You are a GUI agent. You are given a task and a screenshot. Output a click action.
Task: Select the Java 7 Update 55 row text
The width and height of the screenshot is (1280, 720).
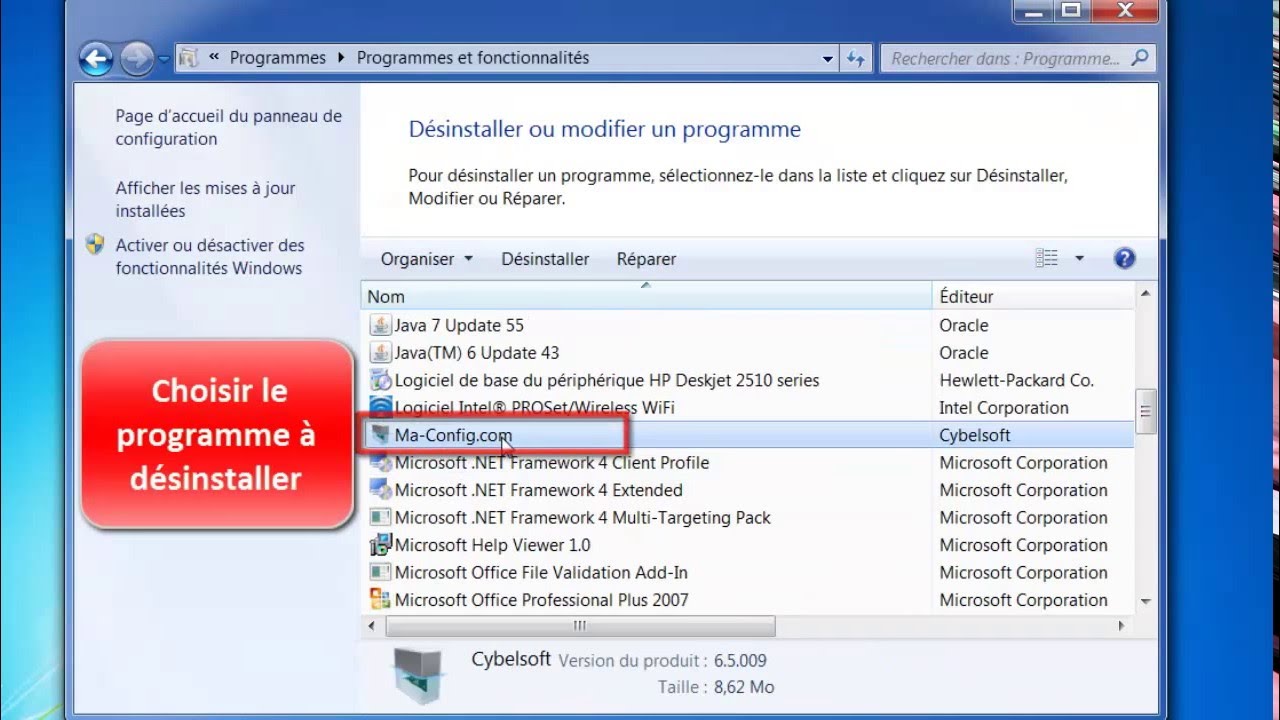[459, 325]
